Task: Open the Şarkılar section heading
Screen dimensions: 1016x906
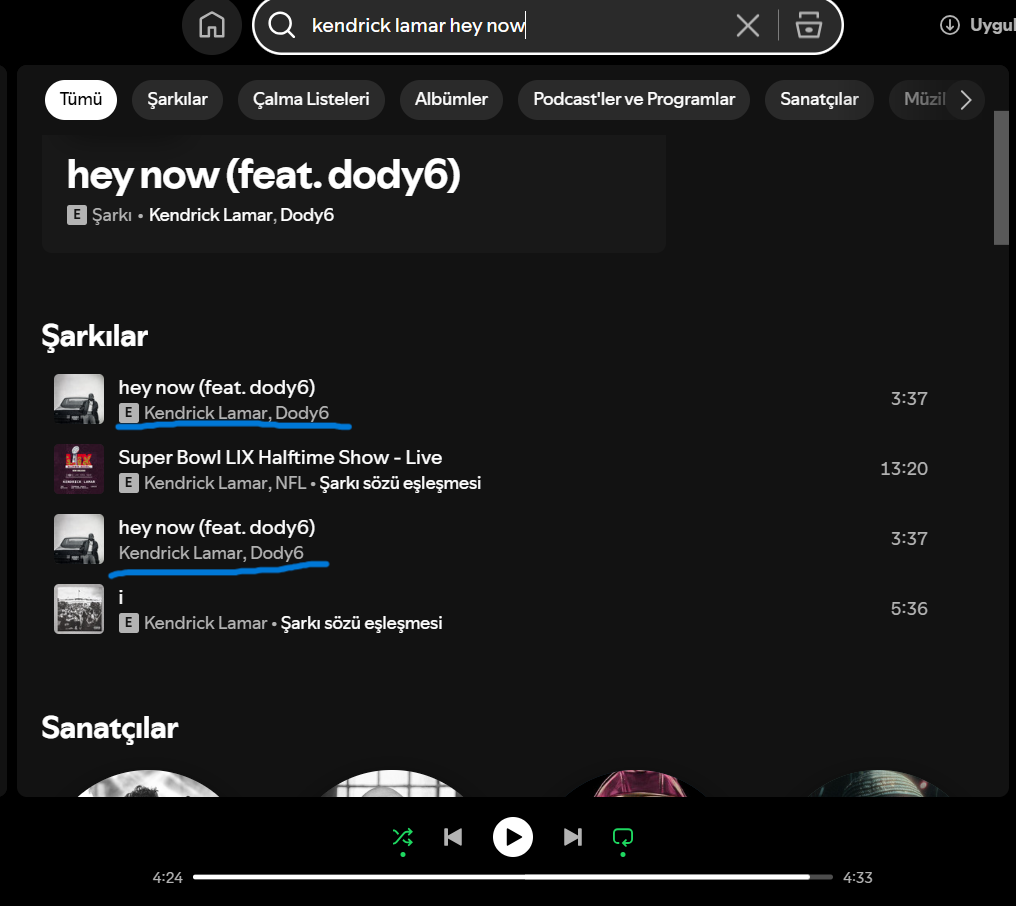Action: (95, 336)
